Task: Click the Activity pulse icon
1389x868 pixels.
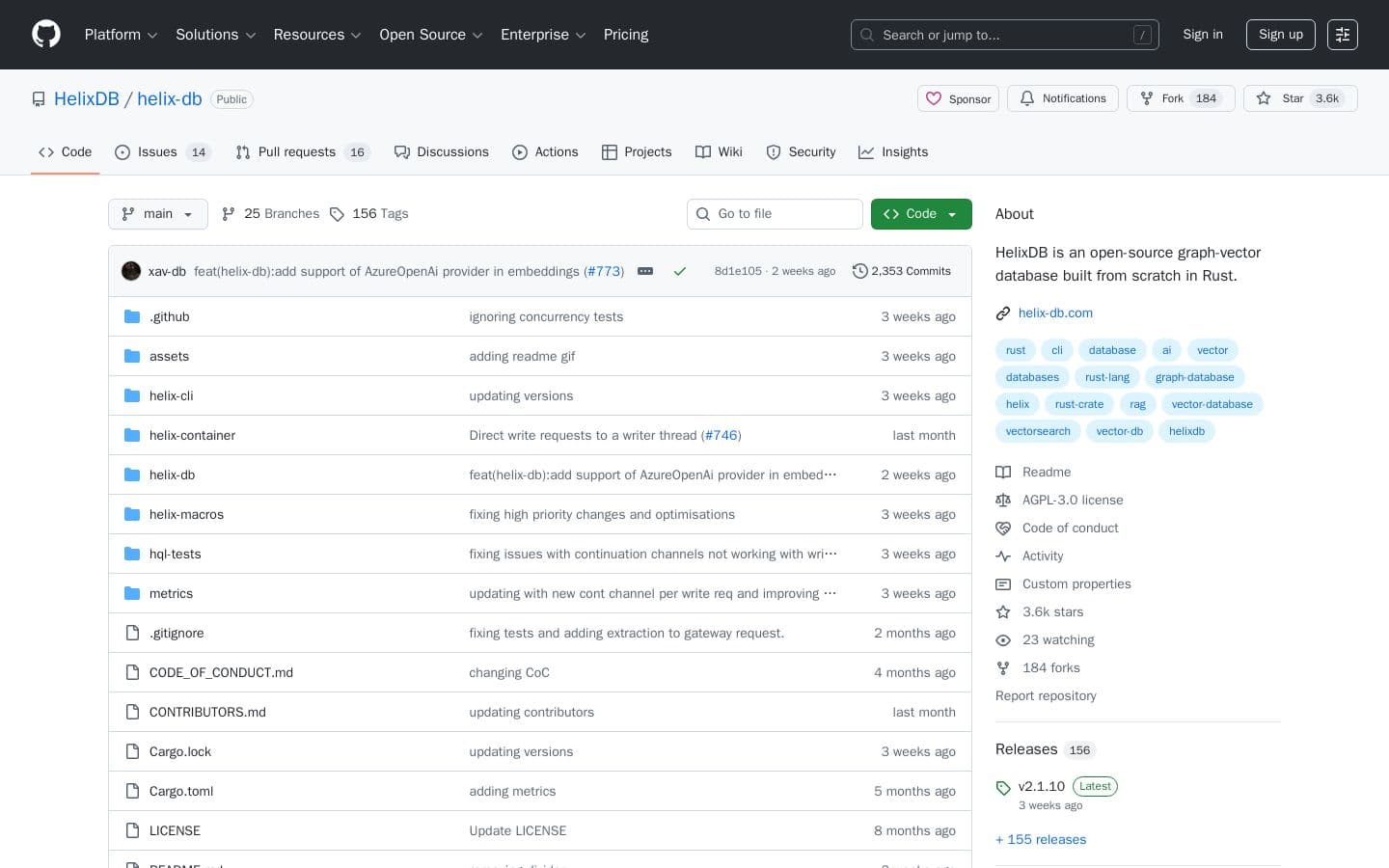Action: (x=1003, y=556)
